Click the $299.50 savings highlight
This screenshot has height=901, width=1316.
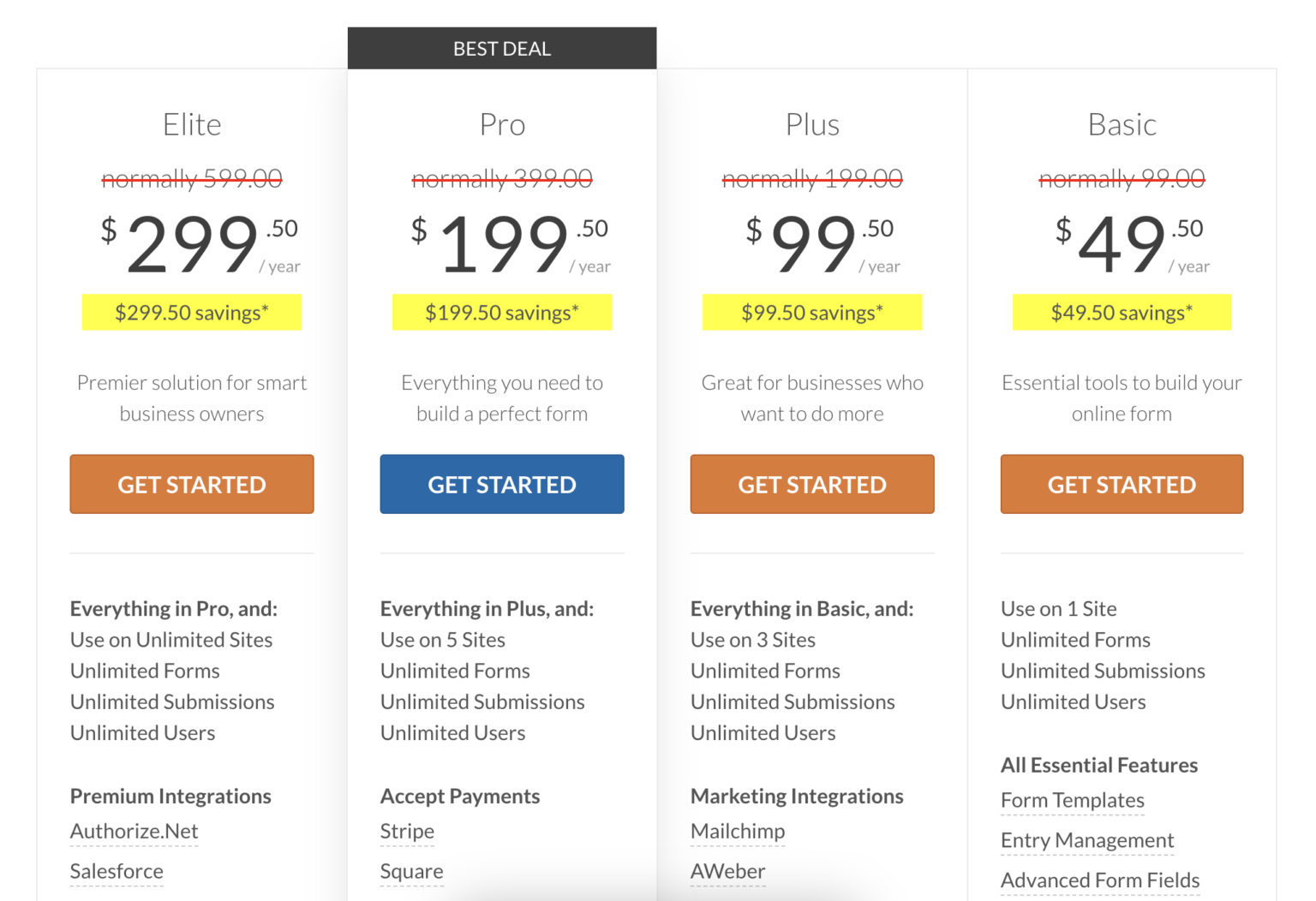pos(191,312)
